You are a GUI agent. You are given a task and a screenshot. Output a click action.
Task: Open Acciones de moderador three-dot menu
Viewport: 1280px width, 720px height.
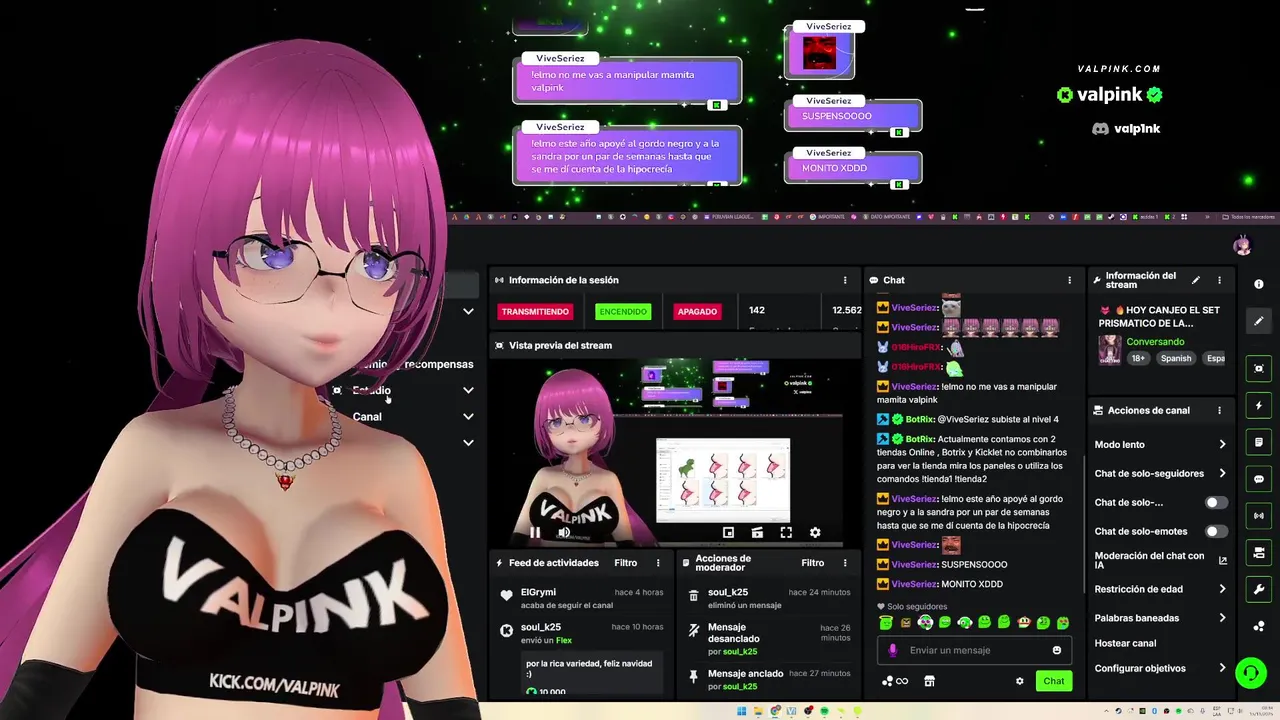pyautogui.click(x=845, y=563)
